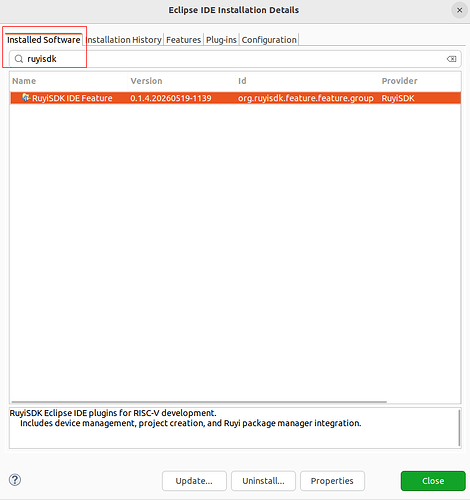The image size is (470, 500).
Task: Focus the filter field containing ruyisdk
Action: click(235, 59)
